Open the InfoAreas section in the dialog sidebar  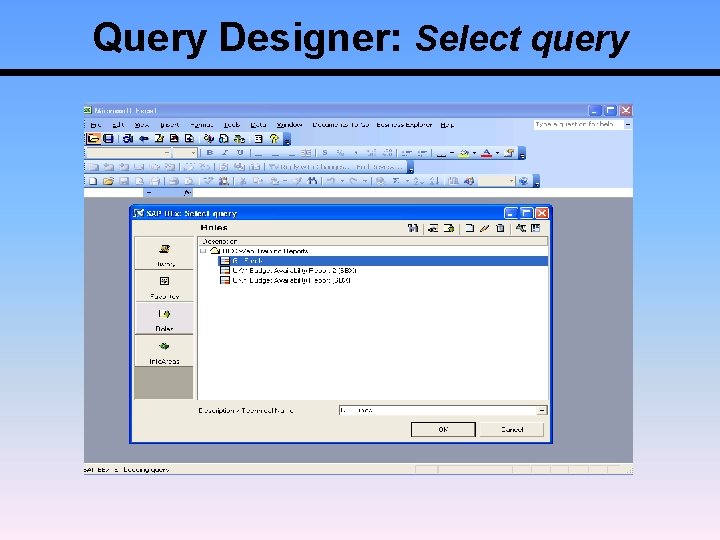pos(164,351)
